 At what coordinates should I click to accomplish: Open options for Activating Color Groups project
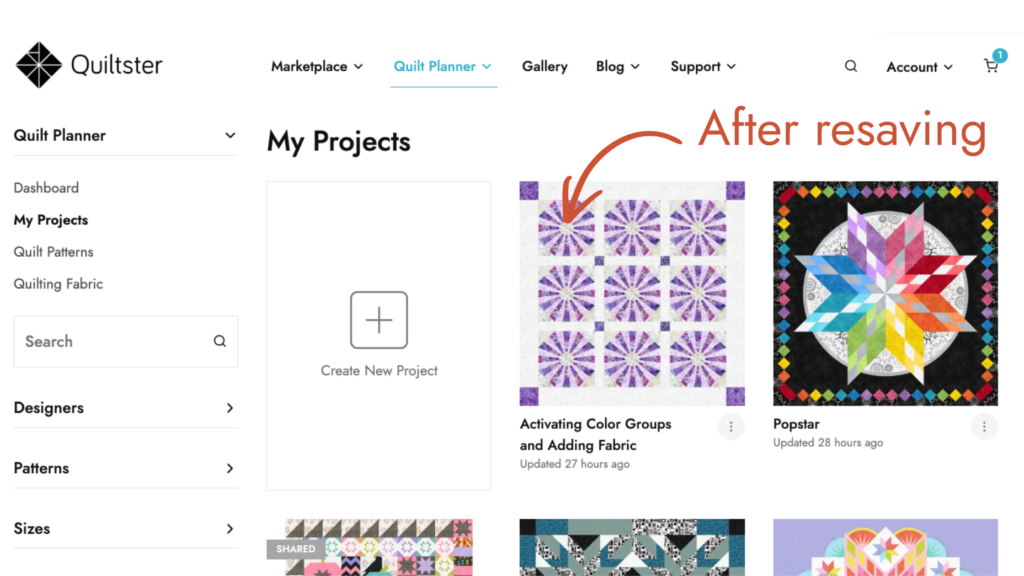731,427
